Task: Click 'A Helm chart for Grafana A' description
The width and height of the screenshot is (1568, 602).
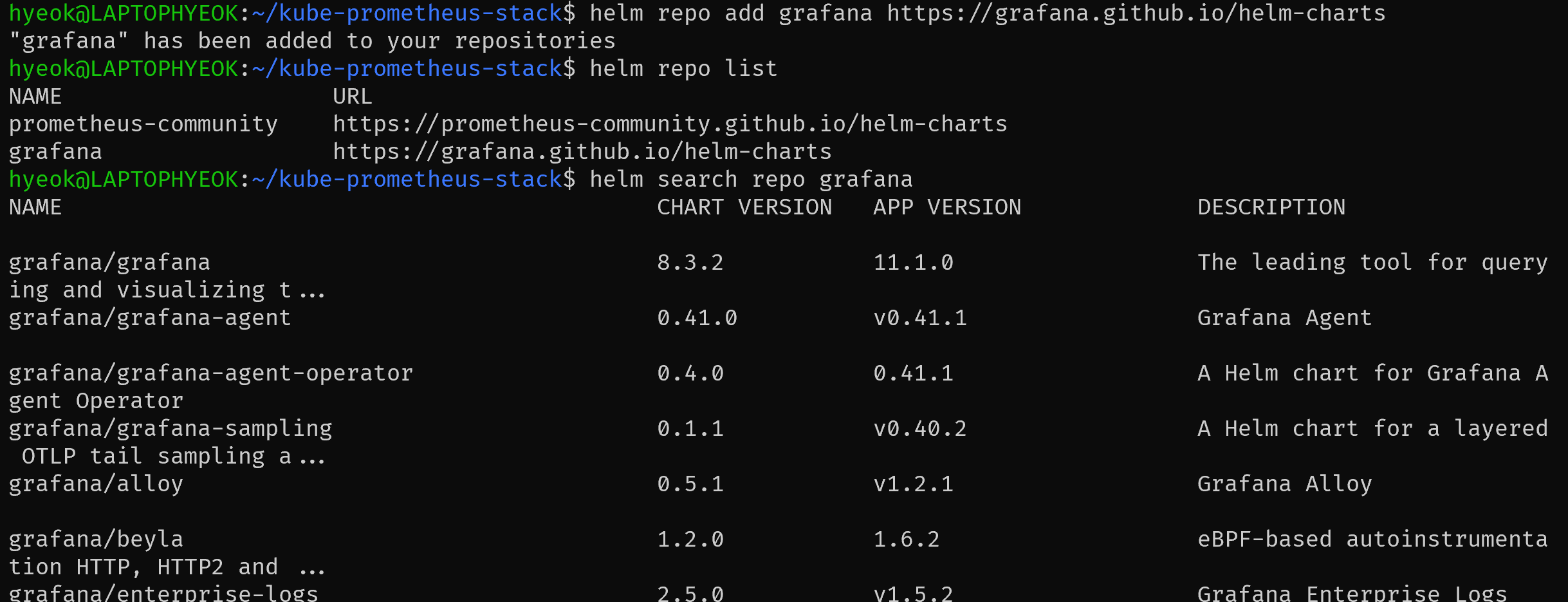Action: [1372, 373]
